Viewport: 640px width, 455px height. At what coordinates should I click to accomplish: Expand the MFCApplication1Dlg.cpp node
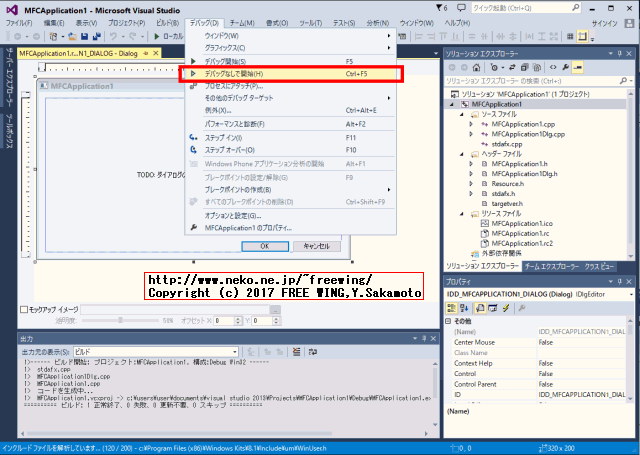pos(471,134)
